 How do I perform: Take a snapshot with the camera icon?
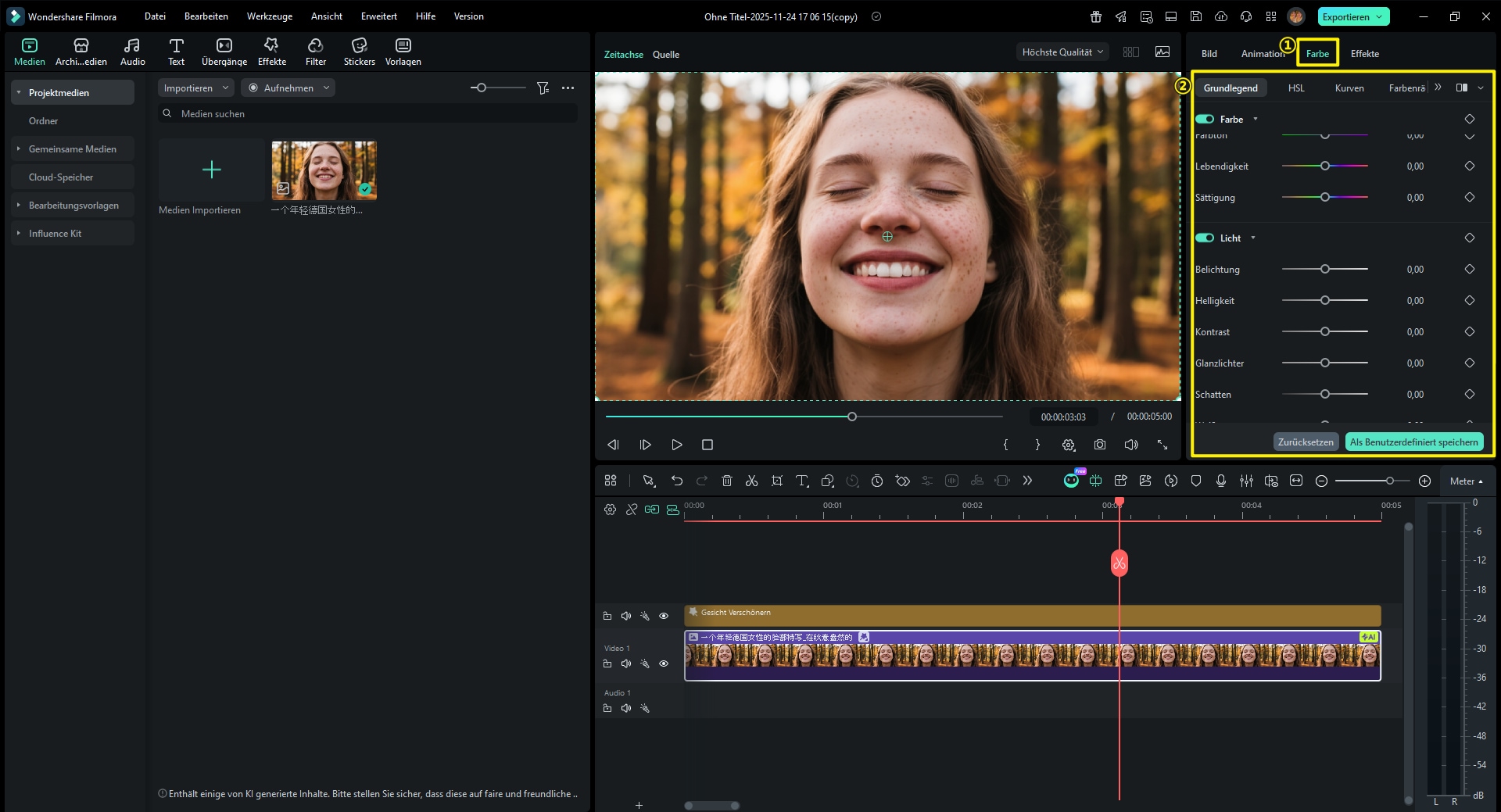[1099, 445]
